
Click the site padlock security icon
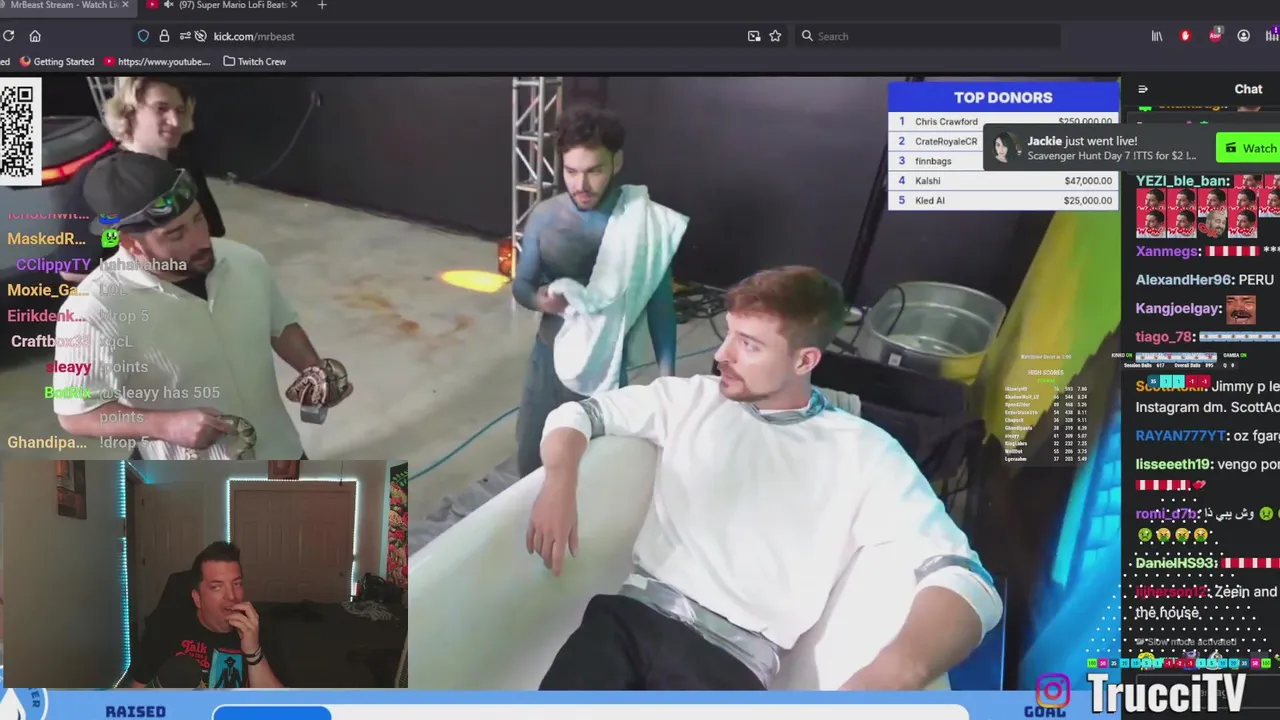tap(164, 36)
